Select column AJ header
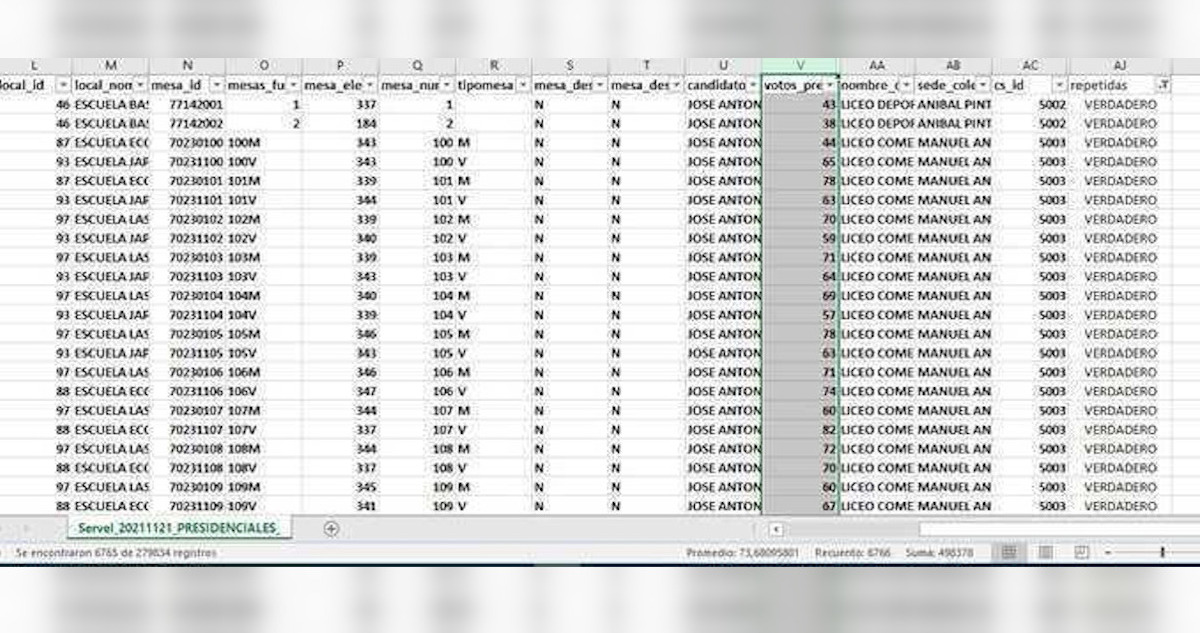Image resolution: width=1200 pixels, height=633 pixels. pos(1120,66)
